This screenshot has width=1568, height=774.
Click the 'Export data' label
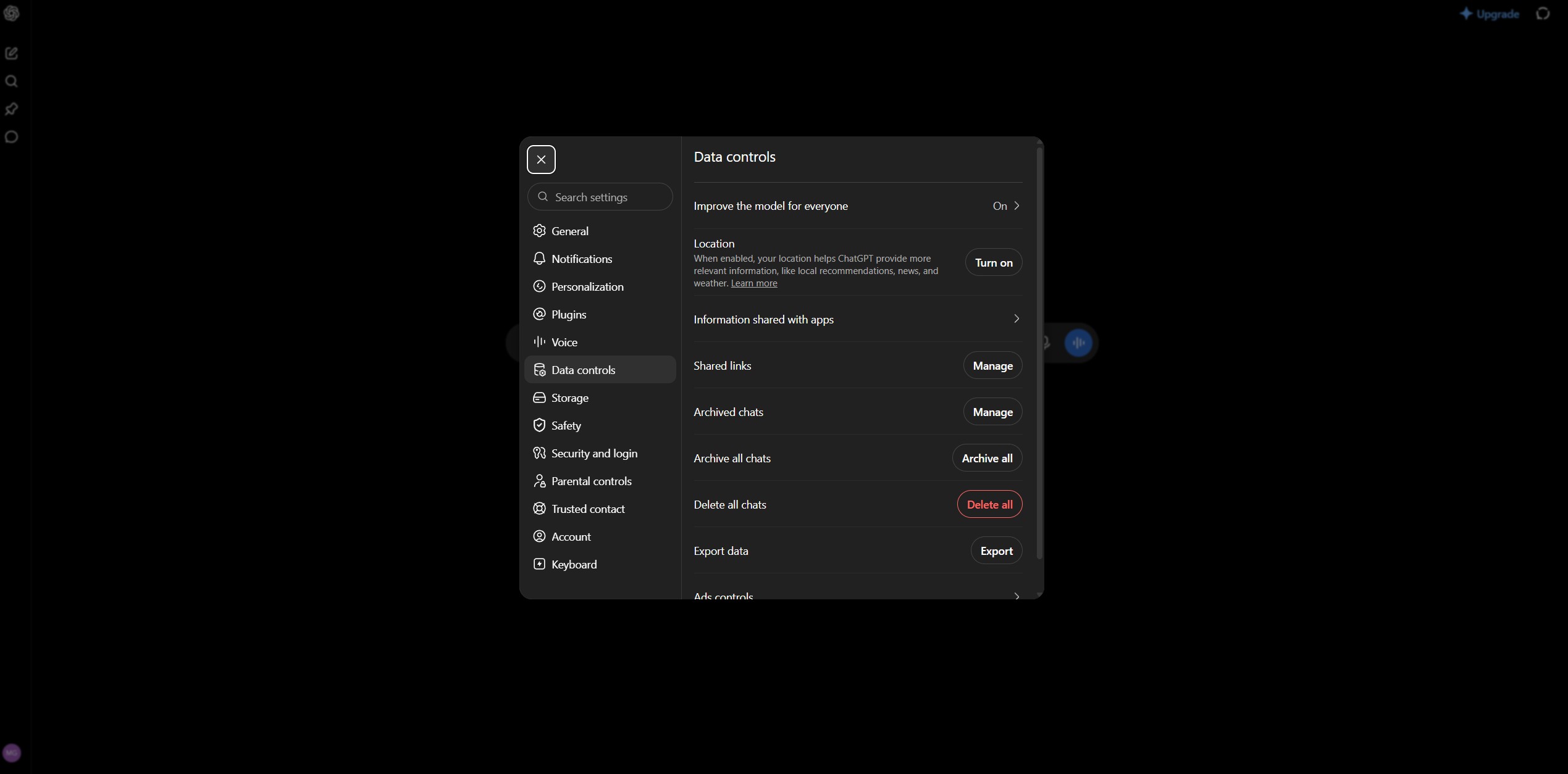click(x=721, y=551)
